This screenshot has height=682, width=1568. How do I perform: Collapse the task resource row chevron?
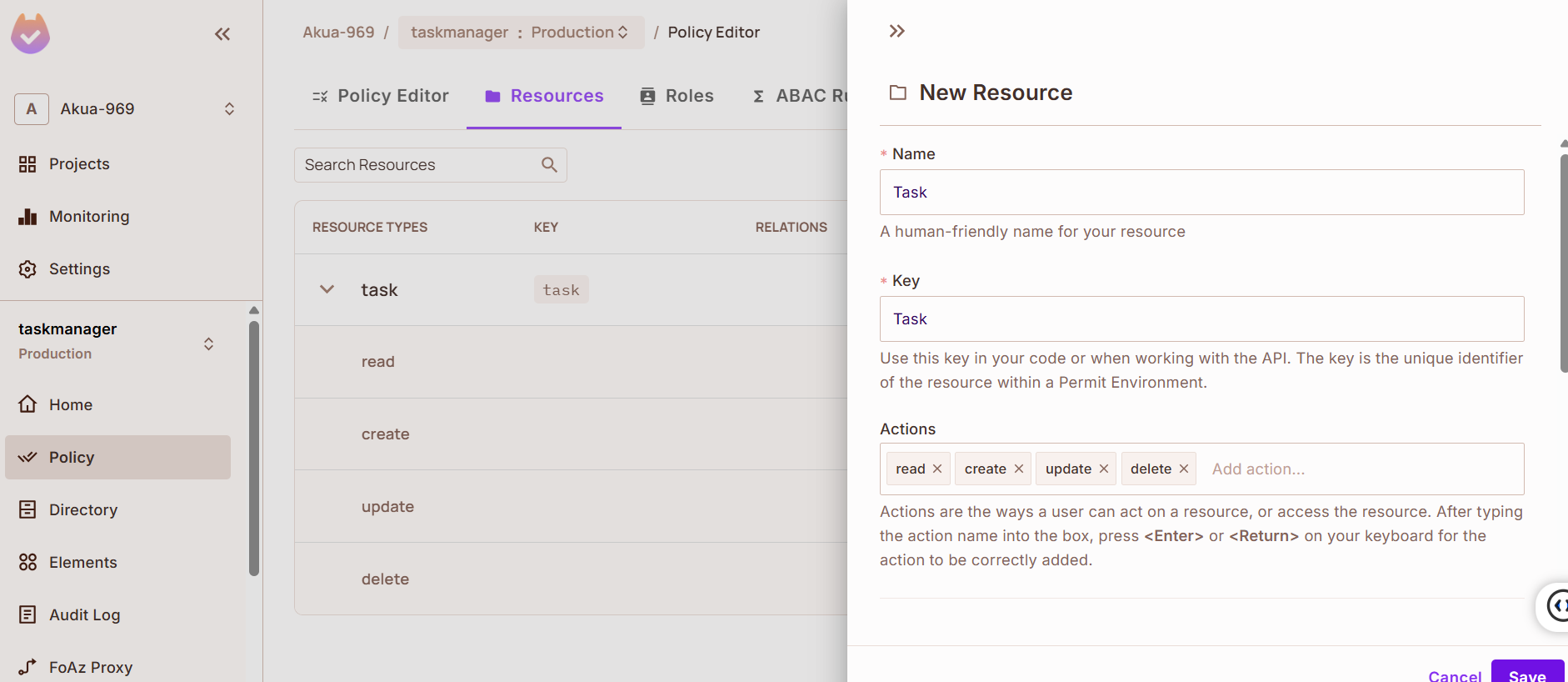[327, 289]
